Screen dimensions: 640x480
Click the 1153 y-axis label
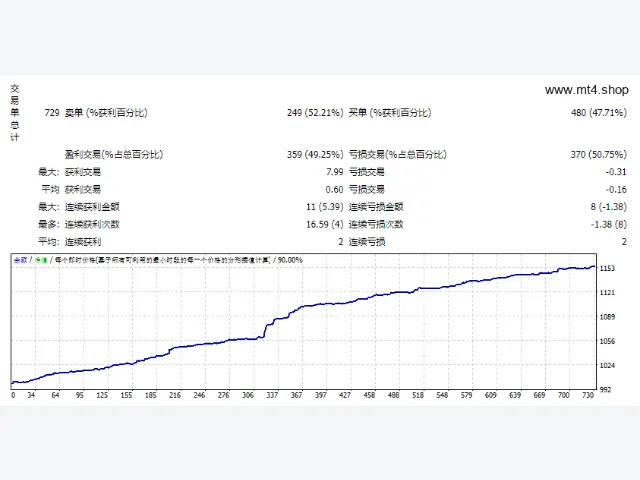(x=607, y=268)
